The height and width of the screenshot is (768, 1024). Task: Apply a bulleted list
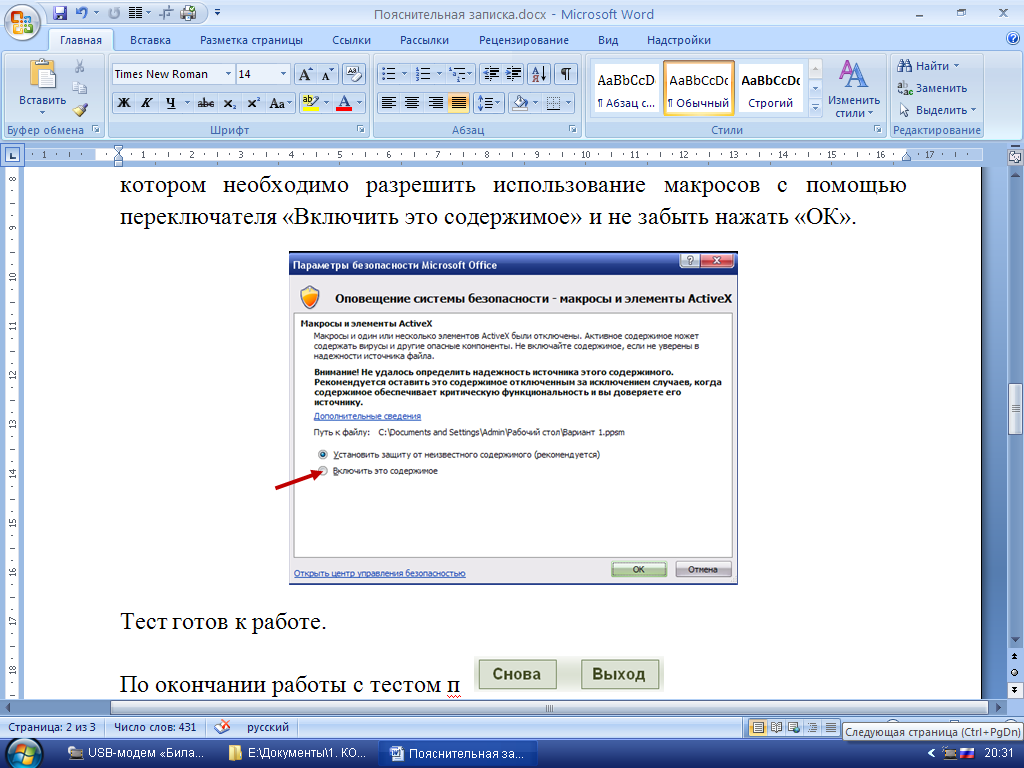[389, 74]
